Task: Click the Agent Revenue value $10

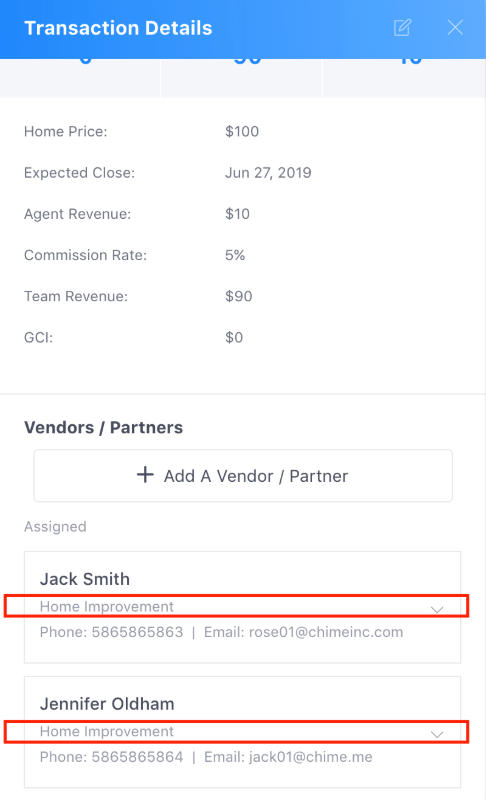Action: pos(237,214)
